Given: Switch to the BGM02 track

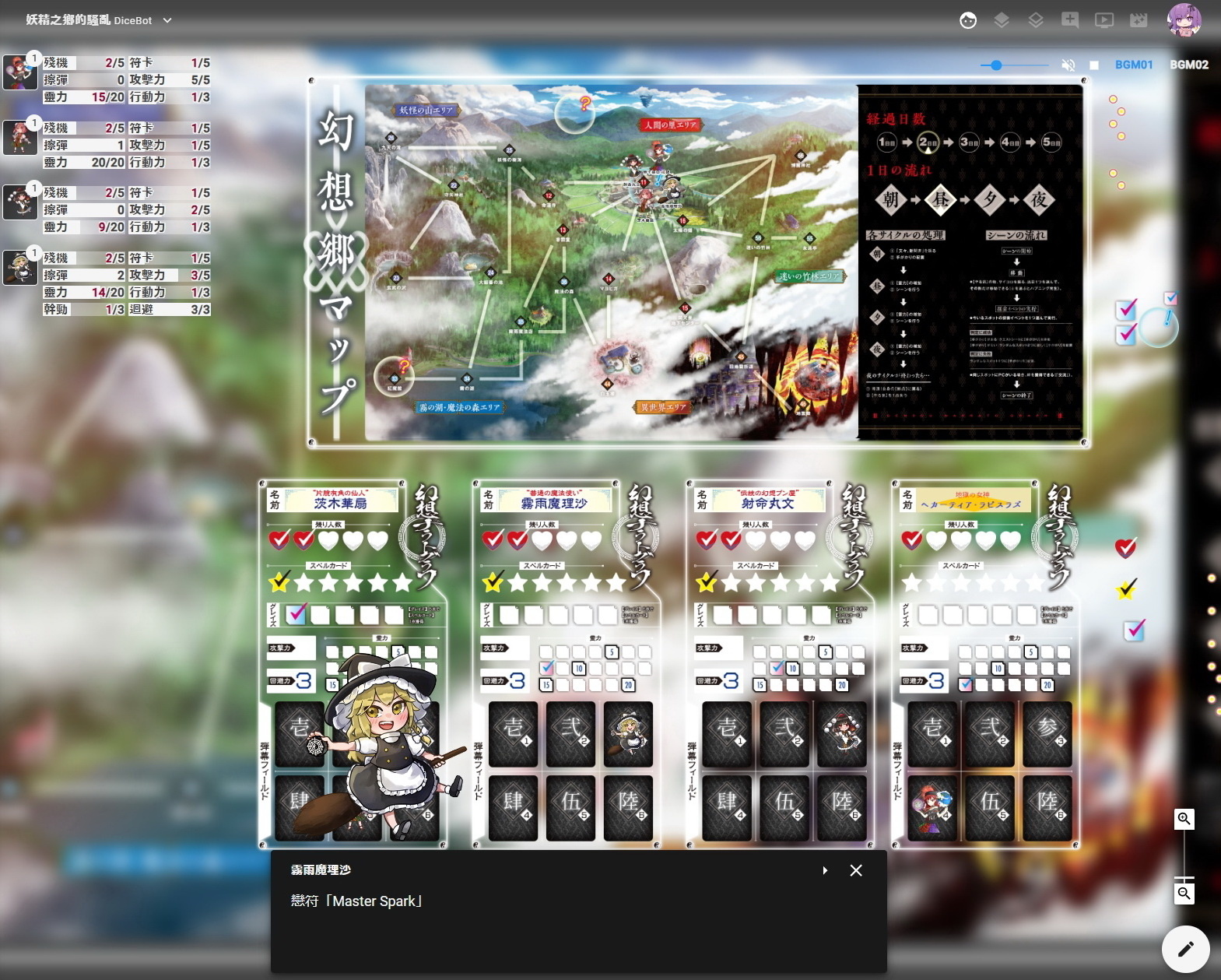Looking at the screenshot, I should tap(1189, 65).
